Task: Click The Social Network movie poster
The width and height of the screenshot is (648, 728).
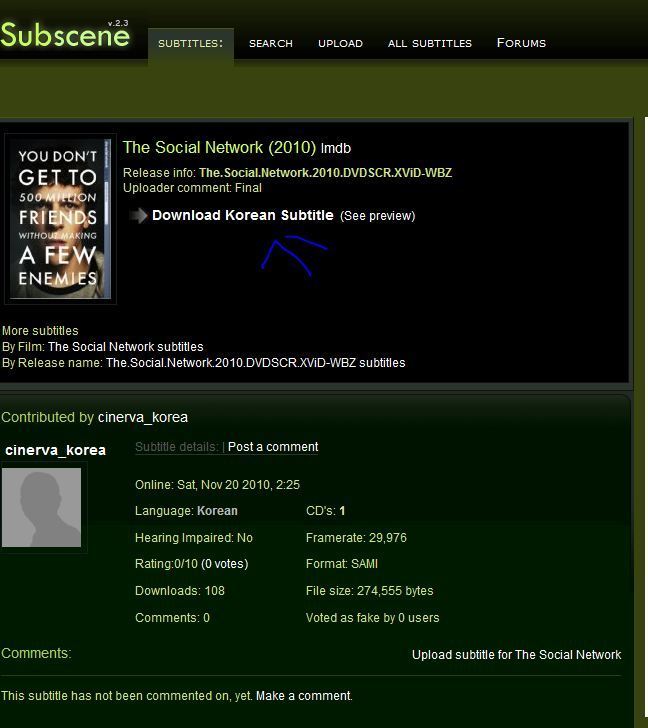Action: (60, 219)
